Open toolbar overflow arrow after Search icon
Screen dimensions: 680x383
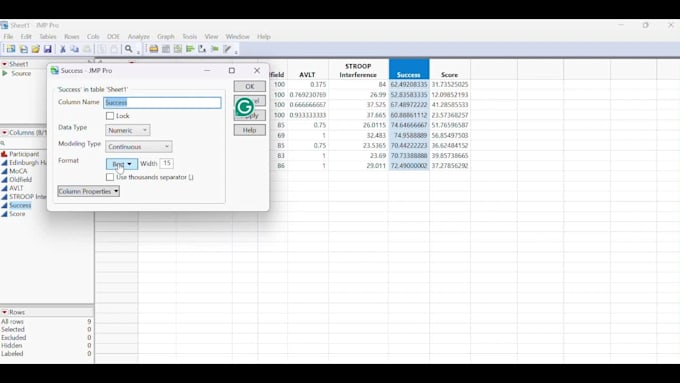point(138,52)
